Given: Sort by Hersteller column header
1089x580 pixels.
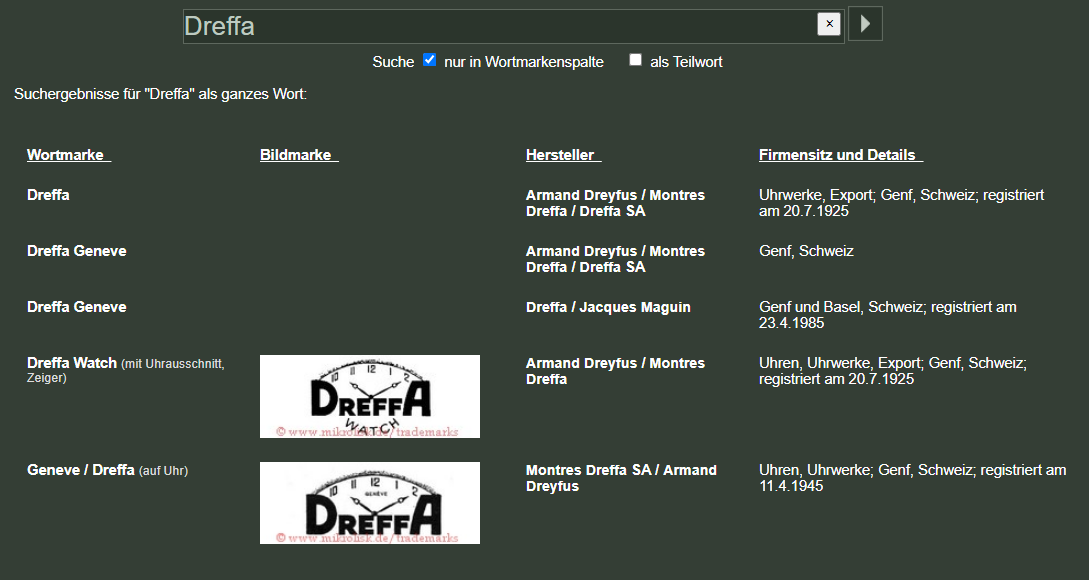Looking at the screenshot, I should pyautogui.click(x=563, y=155).
